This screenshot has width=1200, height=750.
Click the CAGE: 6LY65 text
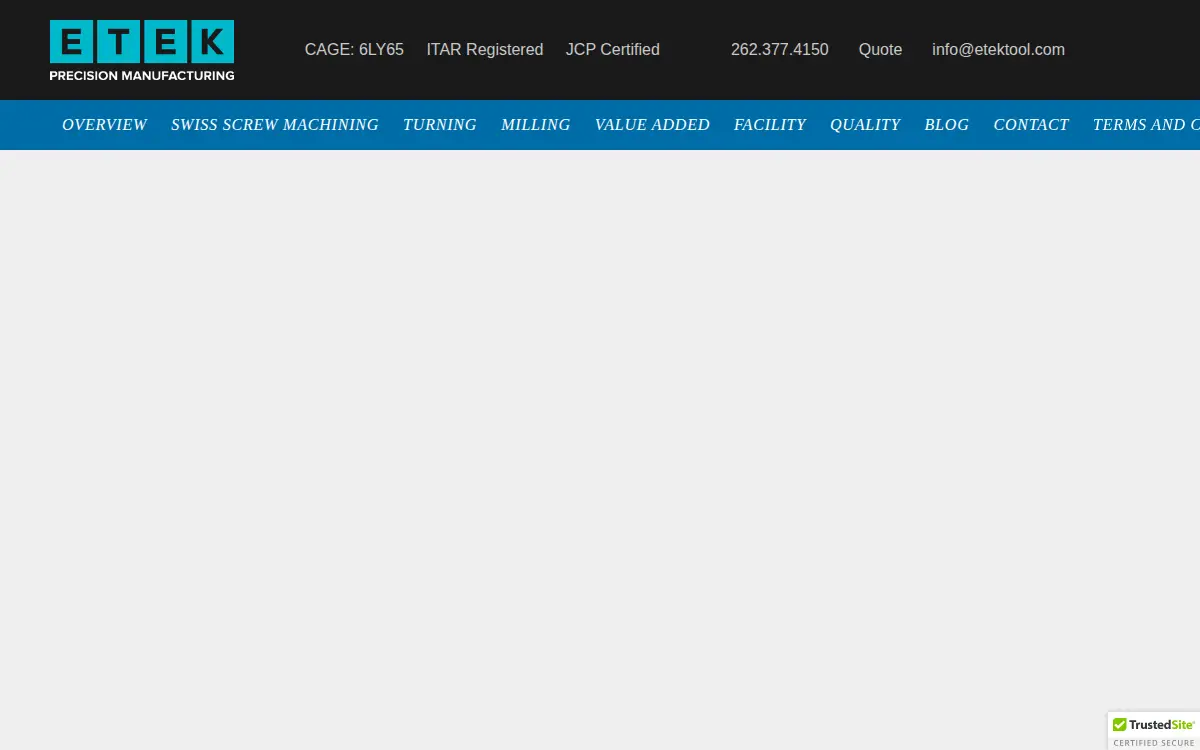(354, 49)
